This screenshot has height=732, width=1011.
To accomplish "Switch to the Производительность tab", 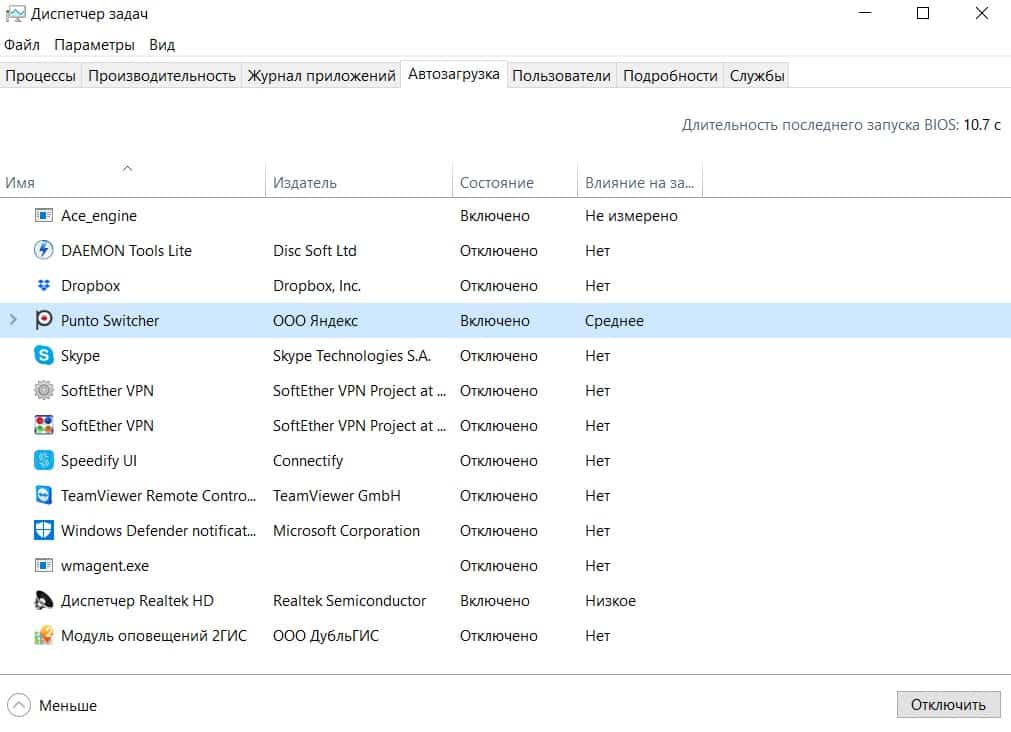I will coord(162,75).
